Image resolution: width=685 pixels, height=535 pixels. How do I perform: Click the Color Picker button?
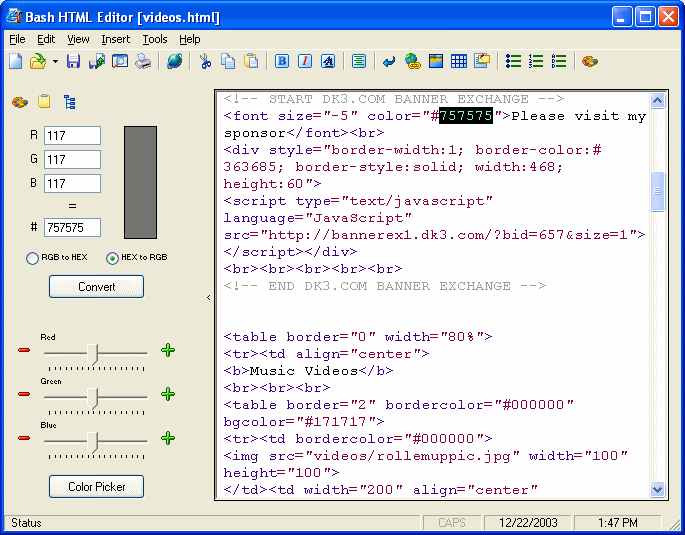click(96, 487)
